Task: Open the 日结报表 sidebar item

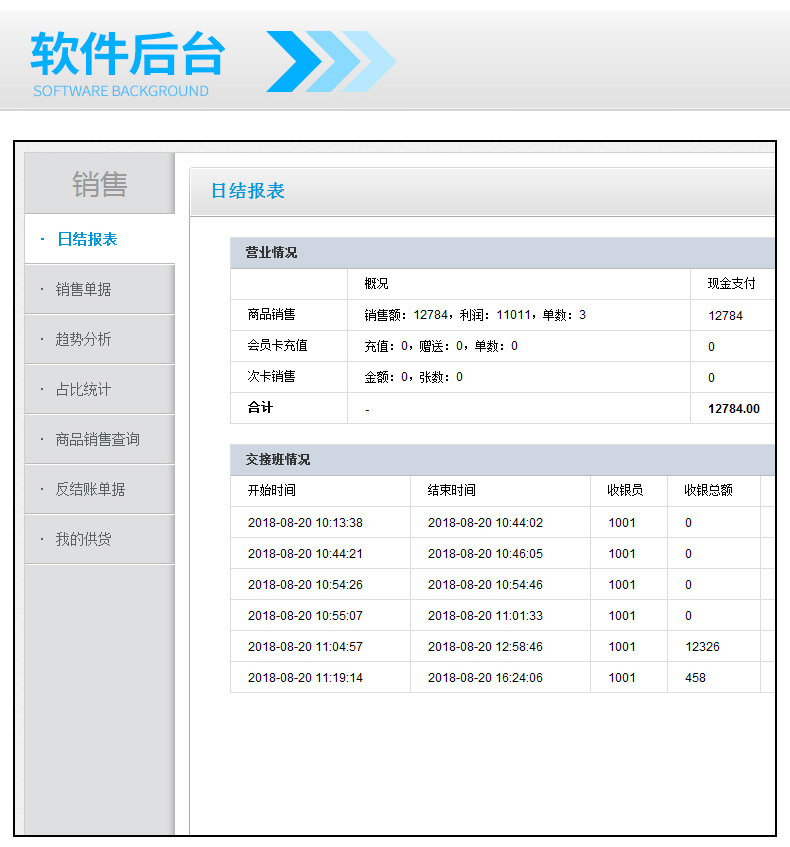Action: click(99, 239)
